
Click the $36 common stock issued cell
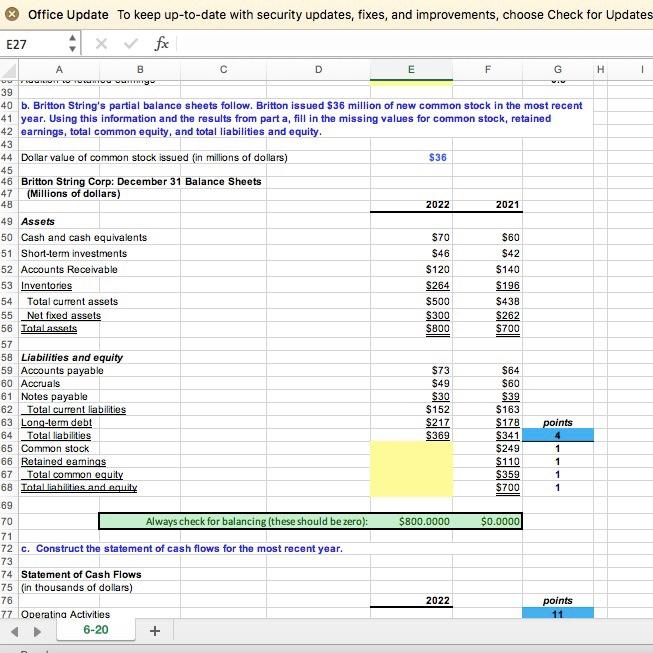(x=436, y=158)
